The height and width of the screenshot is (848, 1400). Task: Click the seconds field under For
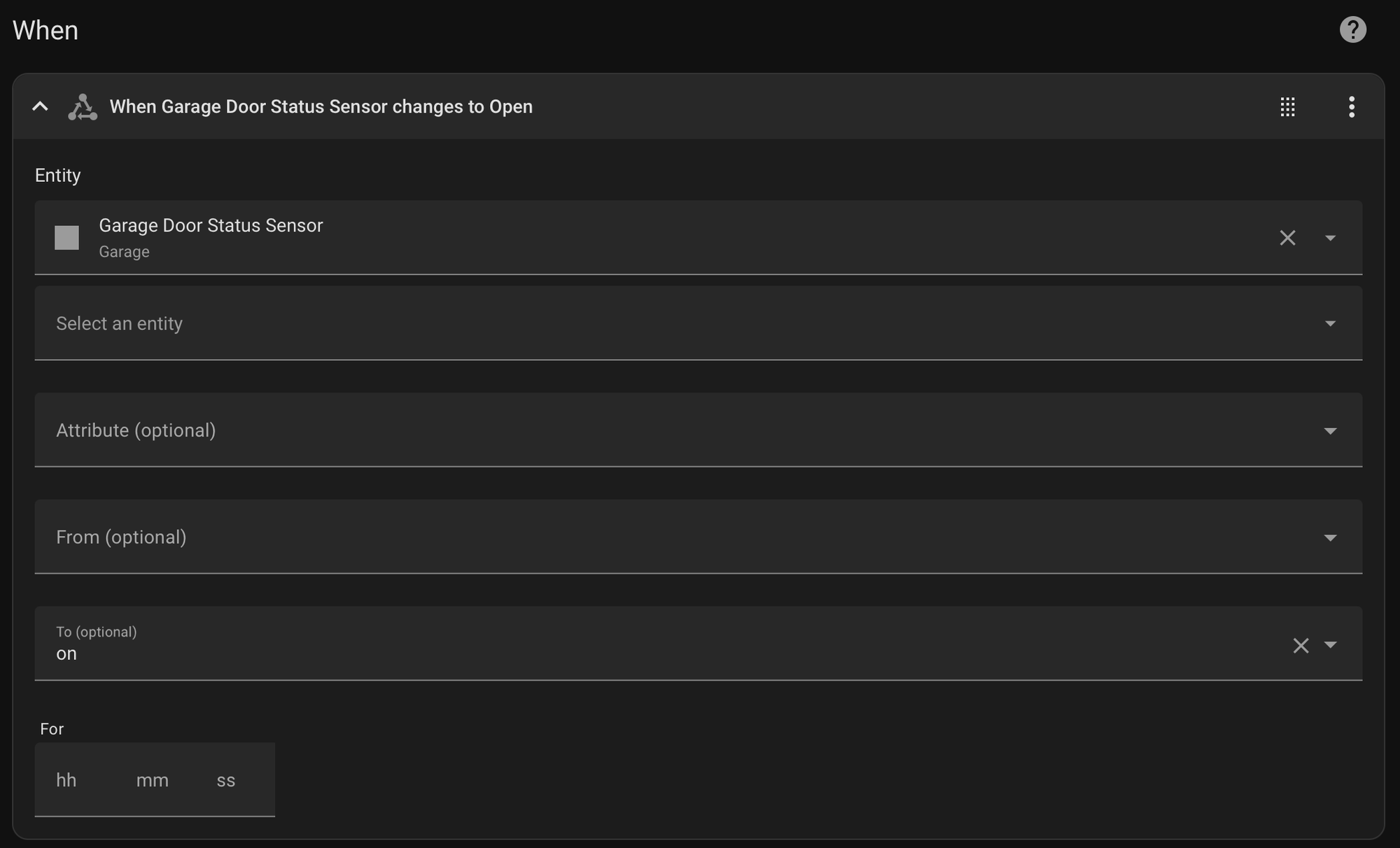point(225,780)
